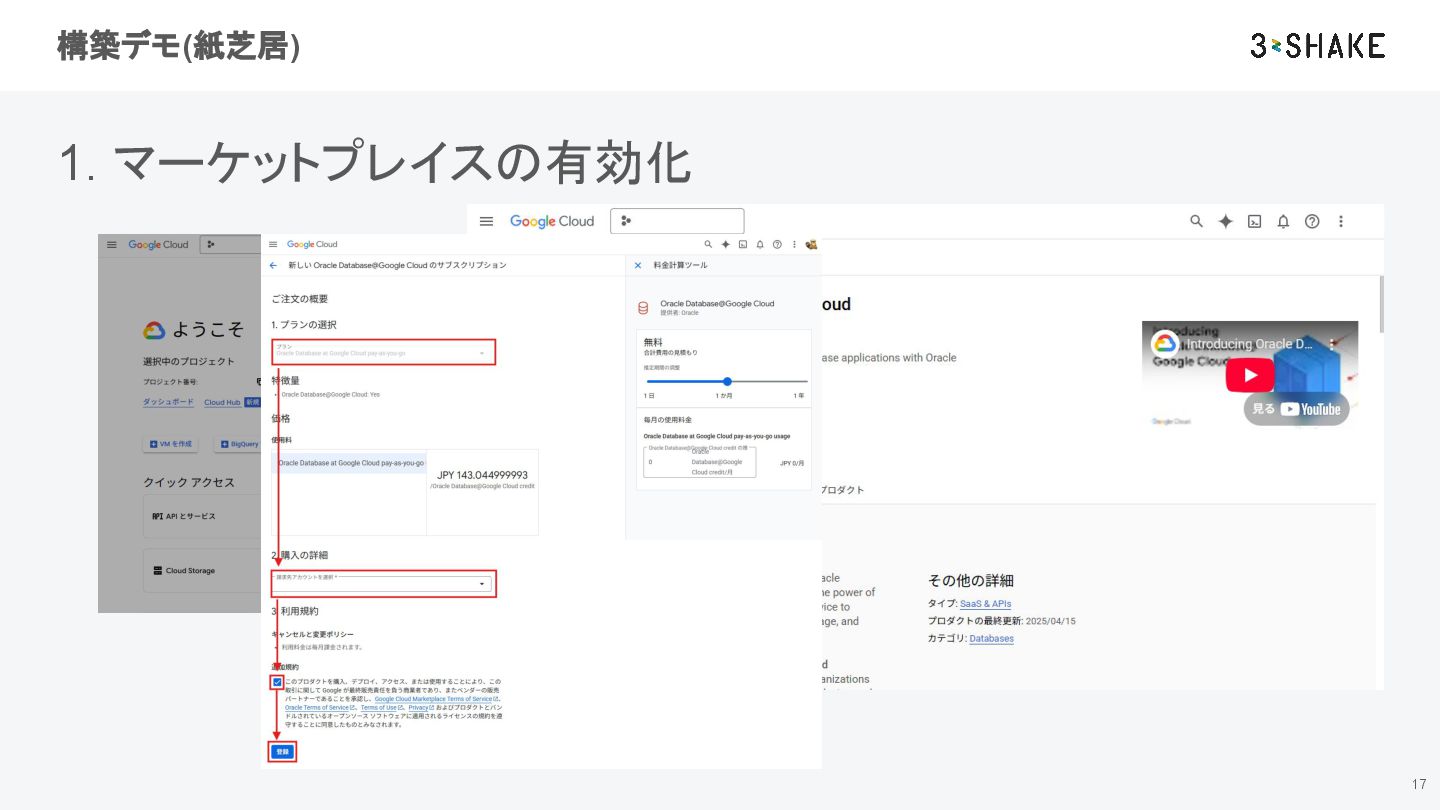Viewport: 1440px width, 810px height.
Task: Open notifications bell in product page header
Action: click(x=1283, y=221)
